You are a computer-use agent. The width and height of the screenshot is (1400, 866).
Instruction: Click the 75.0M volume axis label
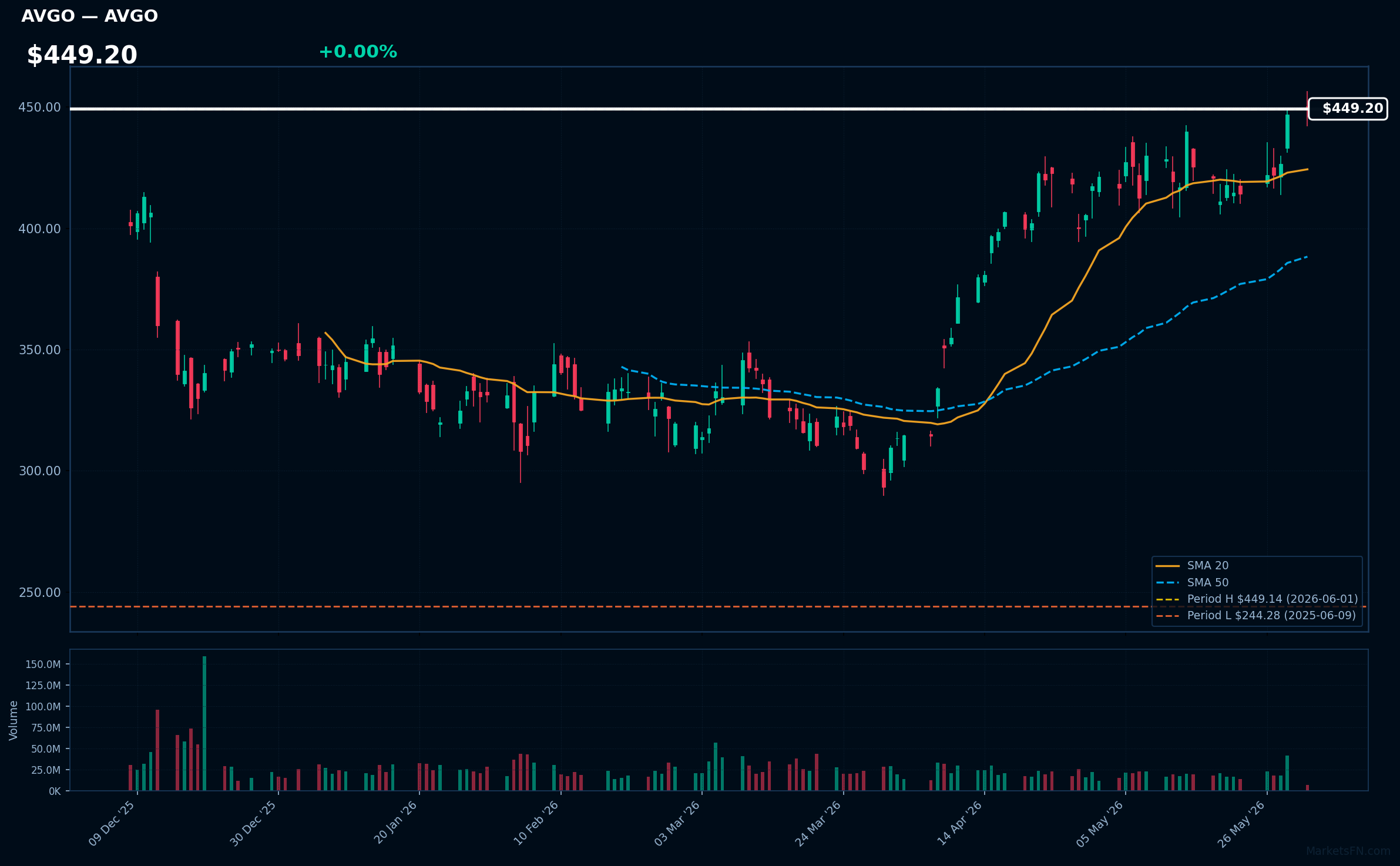(46, 728)
